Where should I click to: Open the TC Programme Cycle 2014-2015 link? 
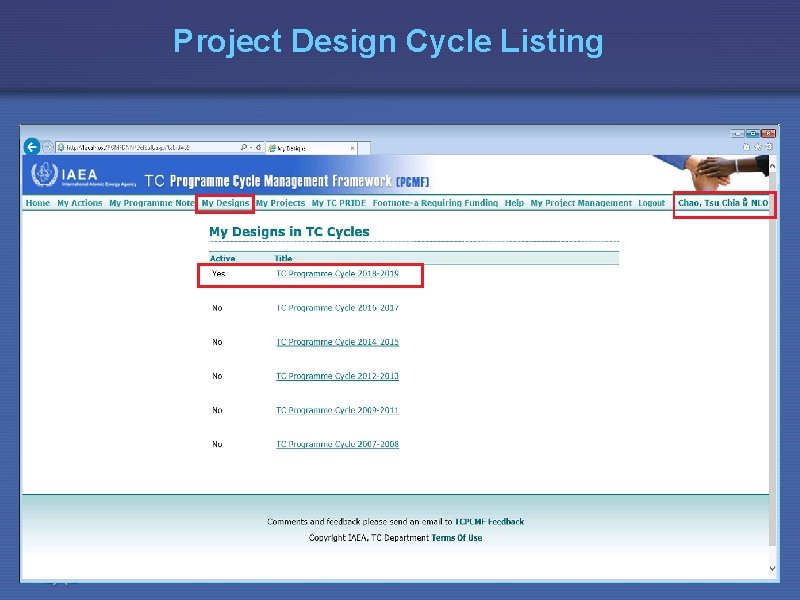tap(336, 341)
